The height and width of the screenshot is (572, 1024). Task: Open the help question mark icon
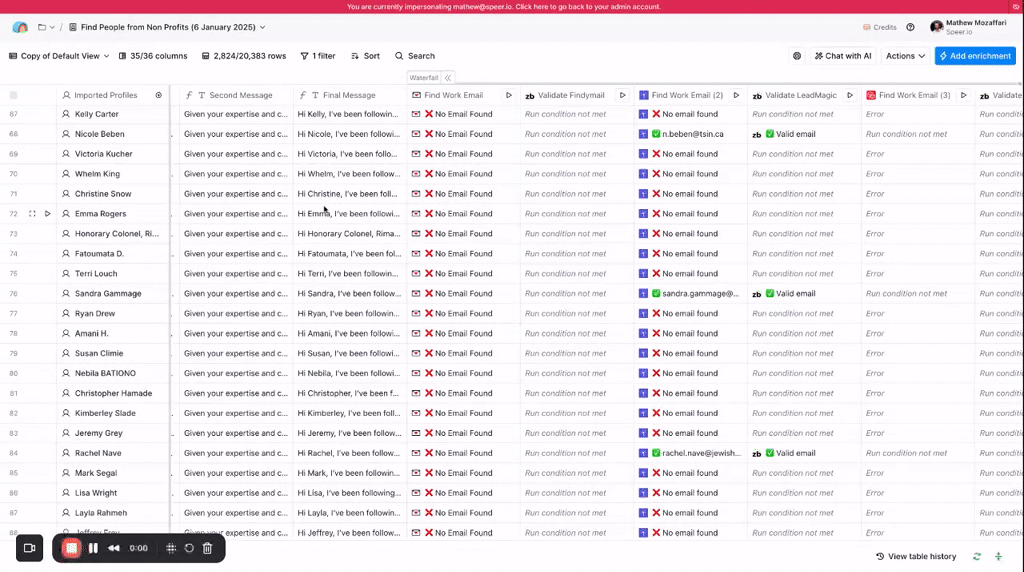point(910,27)
